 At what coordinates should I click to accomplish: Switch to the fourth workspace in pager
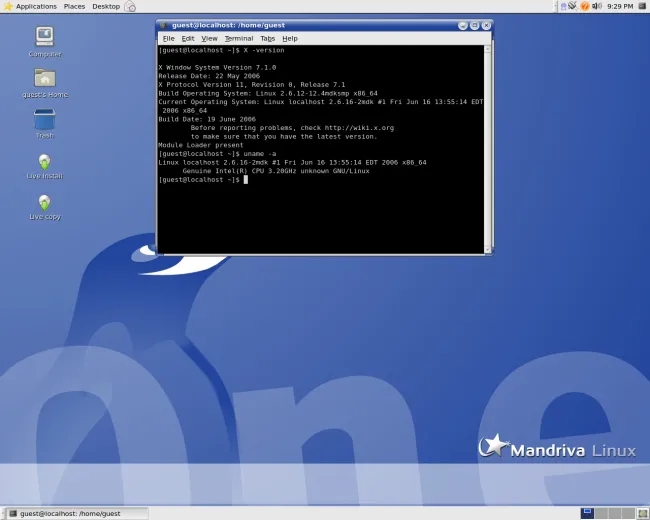(628, 513)
